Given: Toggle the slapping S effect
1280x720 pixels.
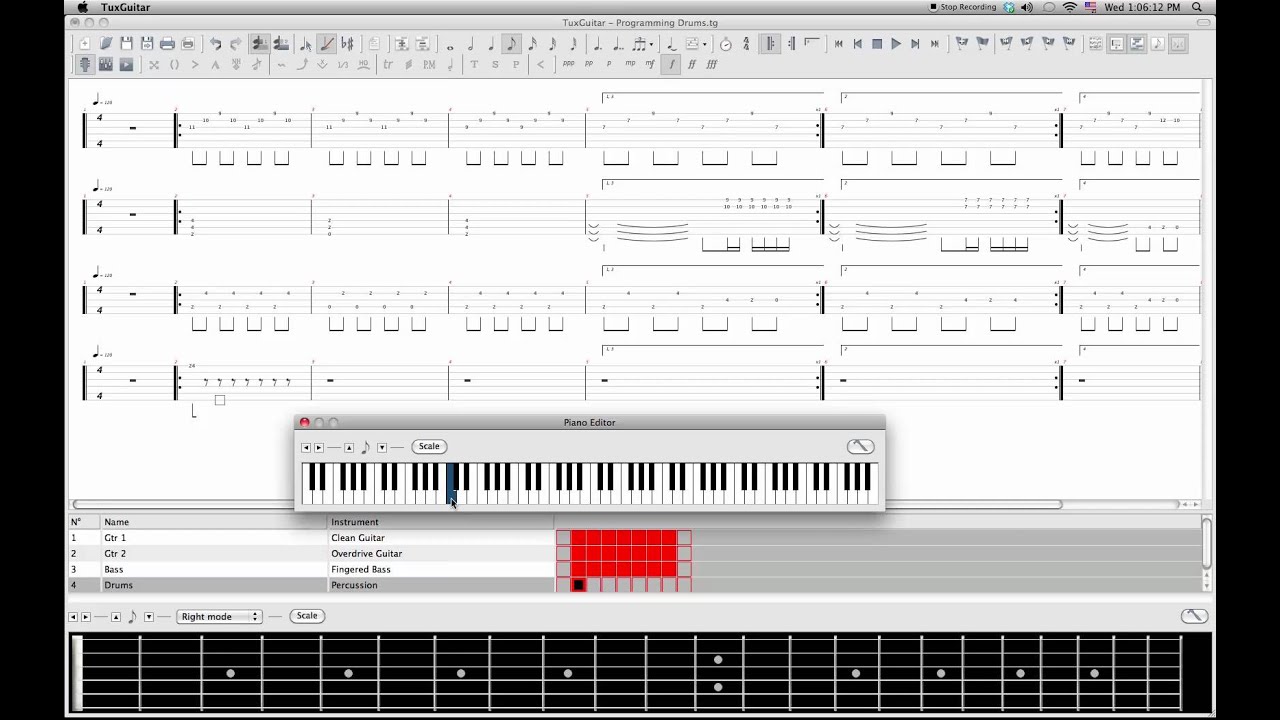Looking at the screenshot, I should click(x=494, y=64).
